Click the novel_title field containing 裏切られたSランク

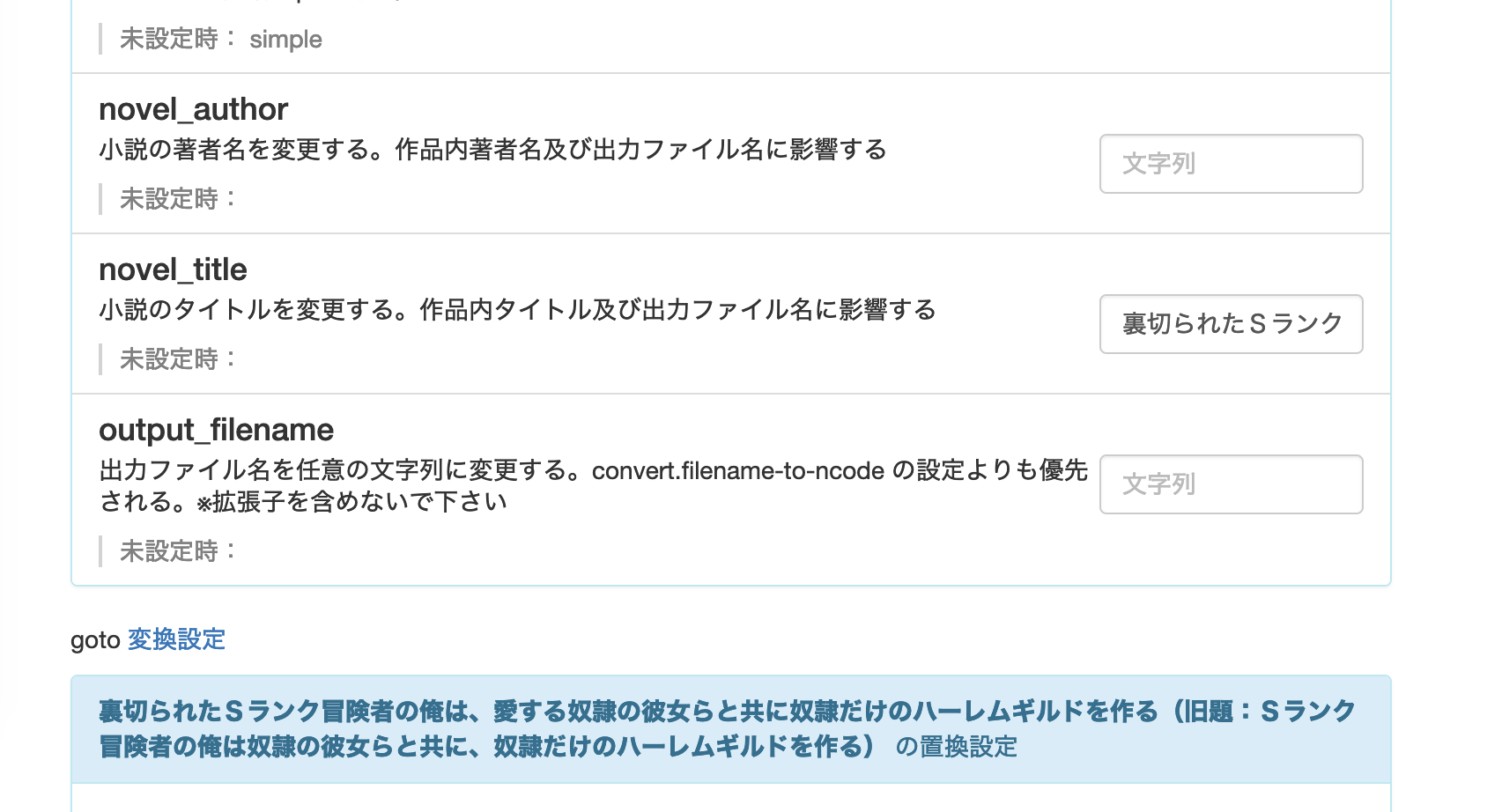click(x=1231, y=324)
